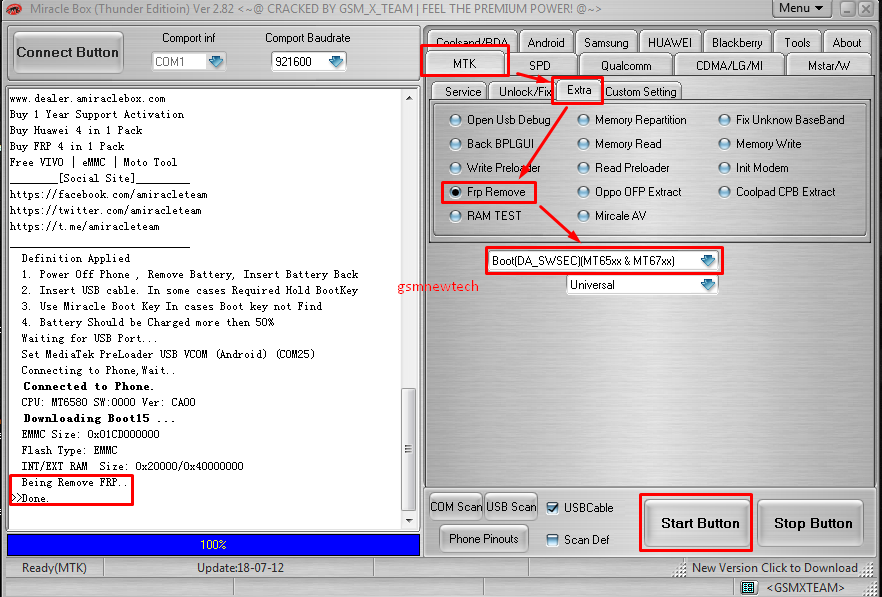Select the Mircale AV radio option
This screenshot has height=597, width=882.
click(583, 216)
